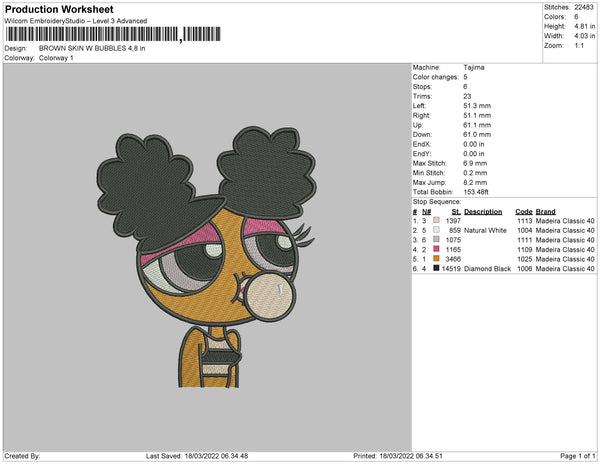Click the Machine value Tajima
Screen dimensions: 600x464
[x=474, y=67]
